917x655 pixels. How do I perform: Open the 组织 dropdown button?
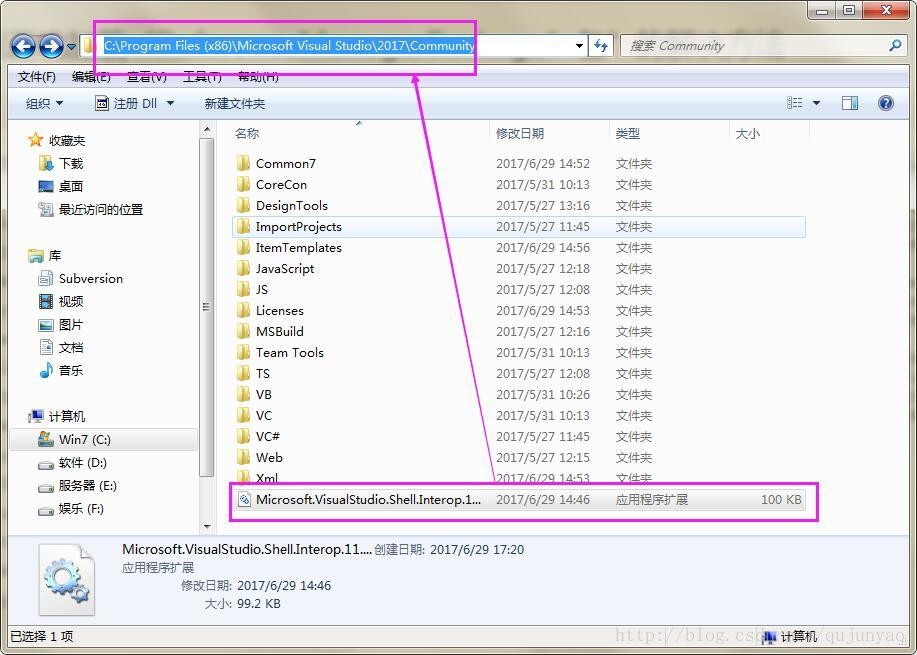pos(44,104)
